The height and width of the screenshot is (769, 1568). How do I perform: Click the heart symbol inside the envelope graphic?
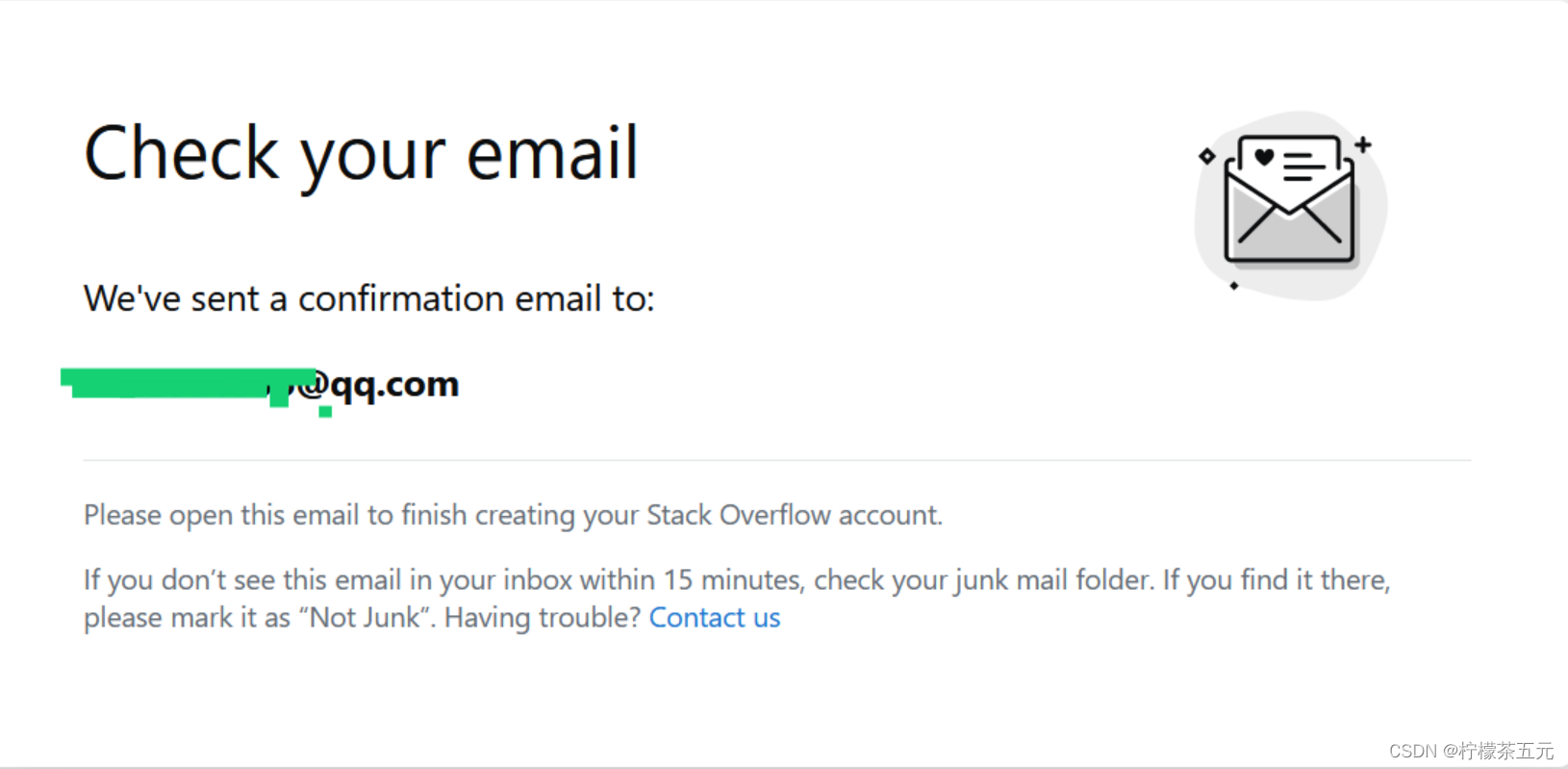click(1263, 156)
